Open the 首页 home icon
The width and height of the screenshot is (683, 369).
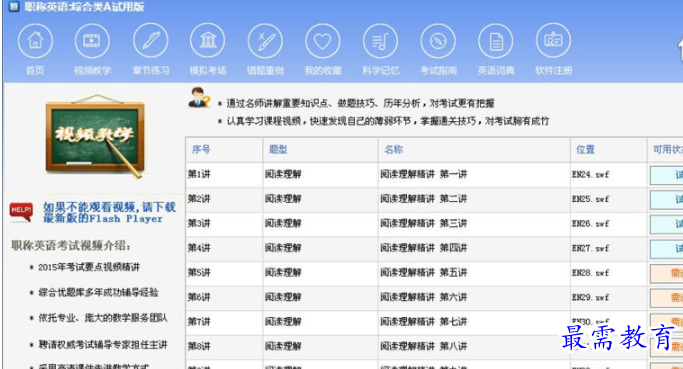pos(35,41)
